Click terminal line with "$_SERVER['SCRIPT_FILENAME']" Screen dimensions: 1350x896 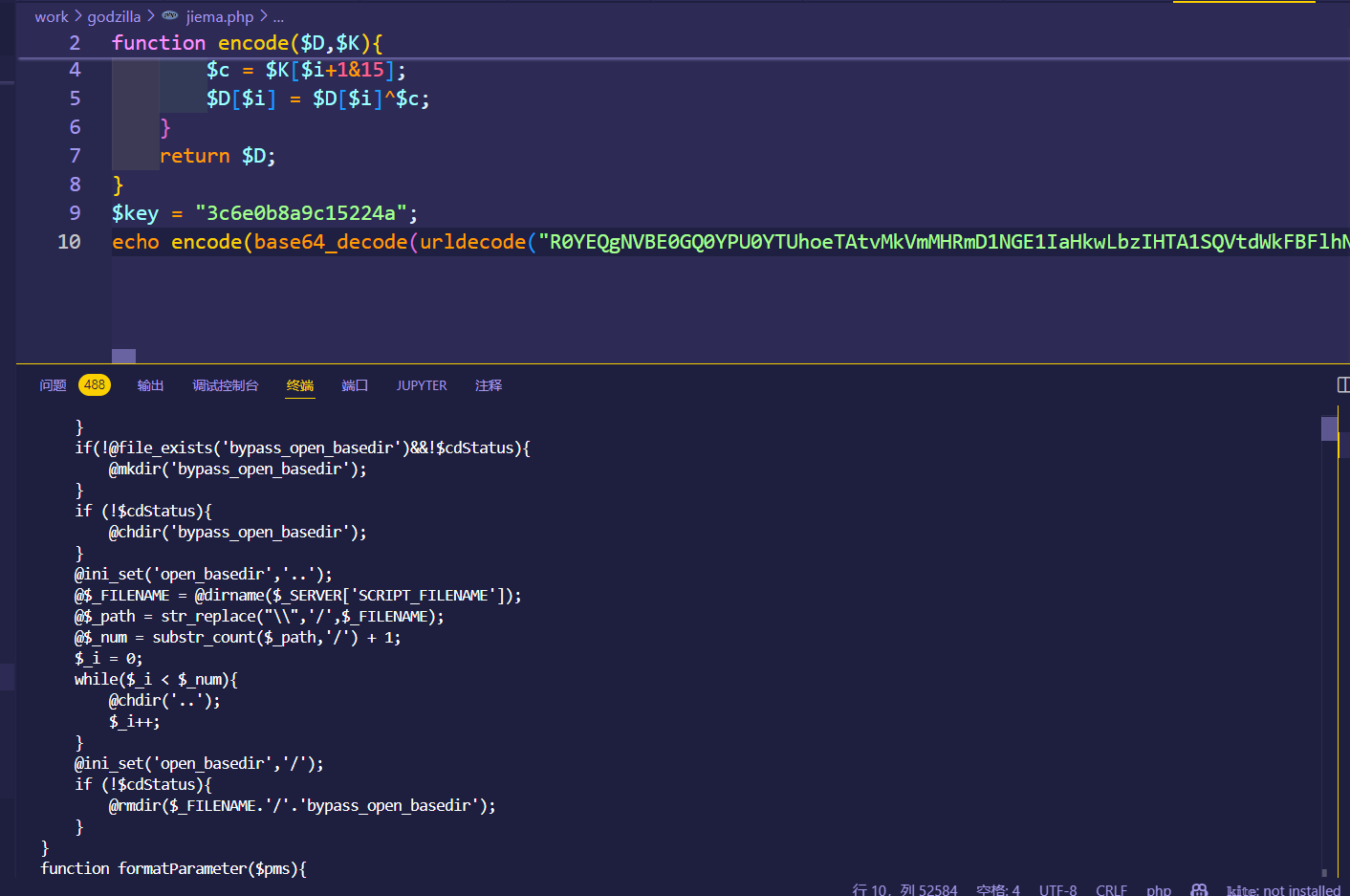pyautogui.click(x=298, y=595)
